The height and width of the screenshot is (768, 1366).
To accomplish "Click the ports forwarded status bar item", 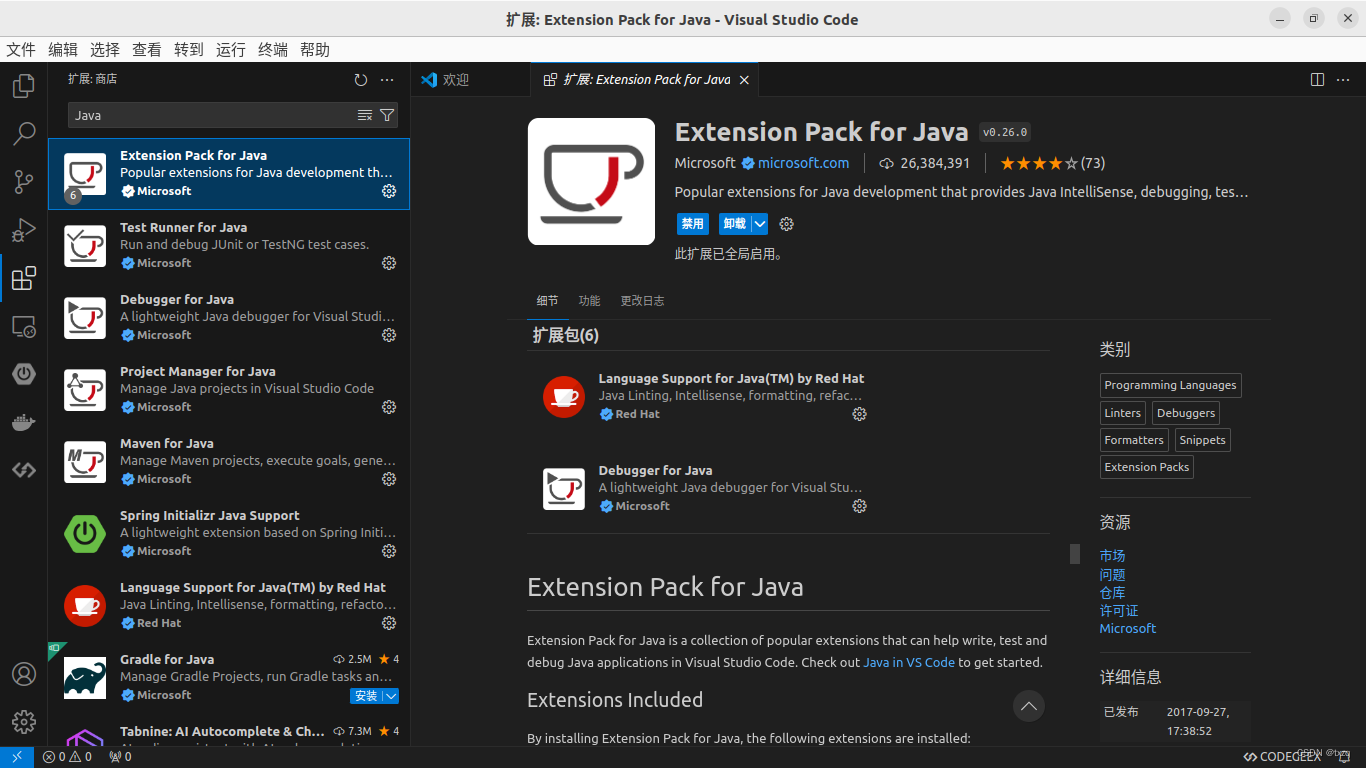I will (120, 757).
